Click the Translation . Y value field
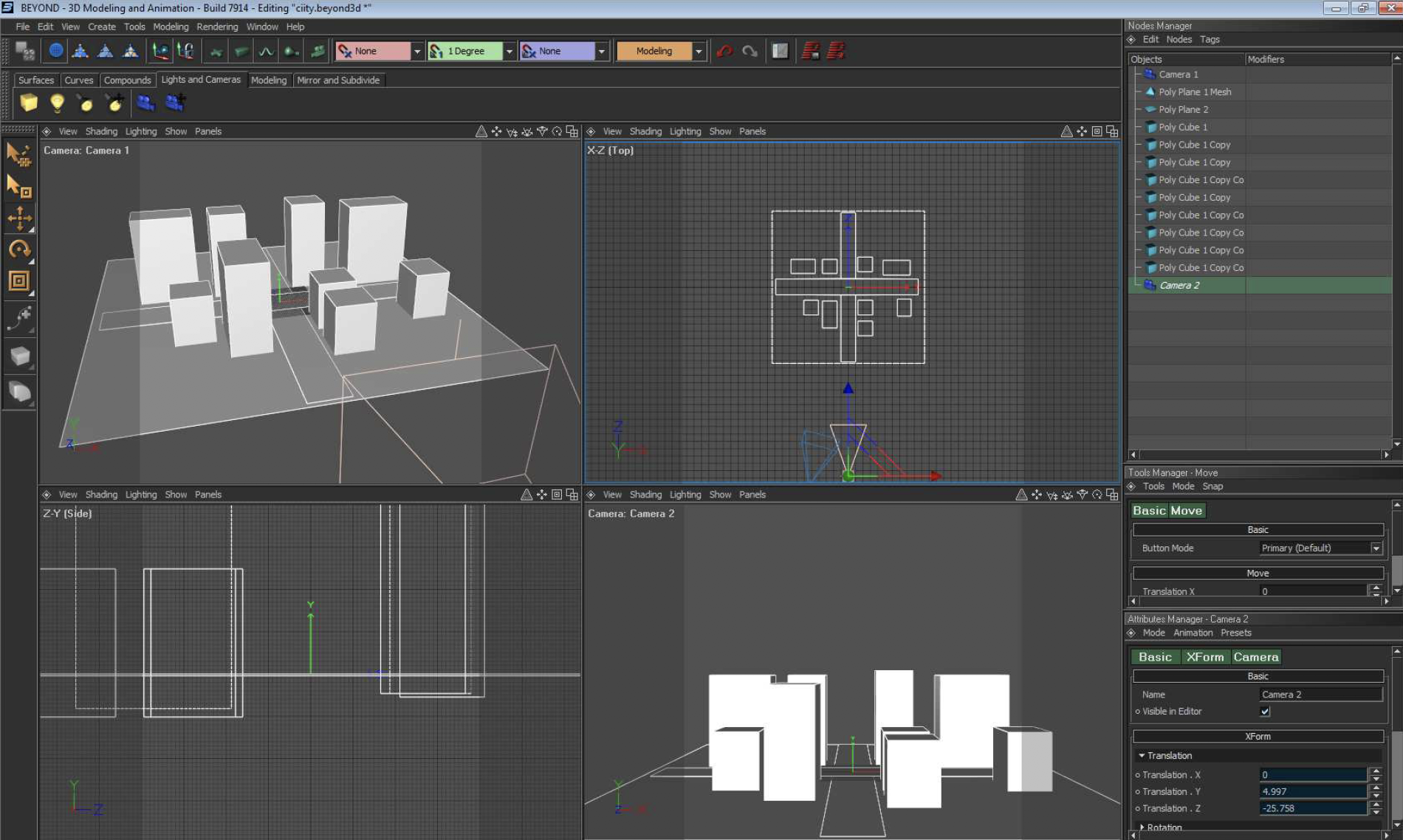This screenshot has width=1403, height=840. (1312, 791)
